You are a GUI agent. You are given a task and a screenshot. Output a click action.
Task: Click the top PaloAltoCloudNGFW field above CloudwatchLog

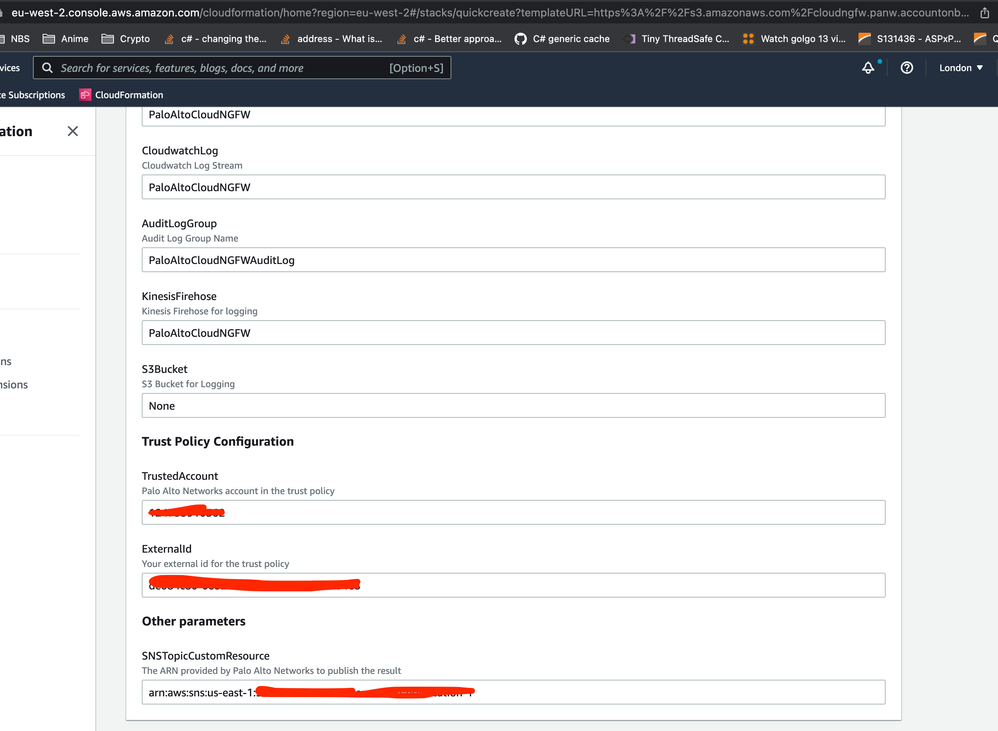pos(514,115)
